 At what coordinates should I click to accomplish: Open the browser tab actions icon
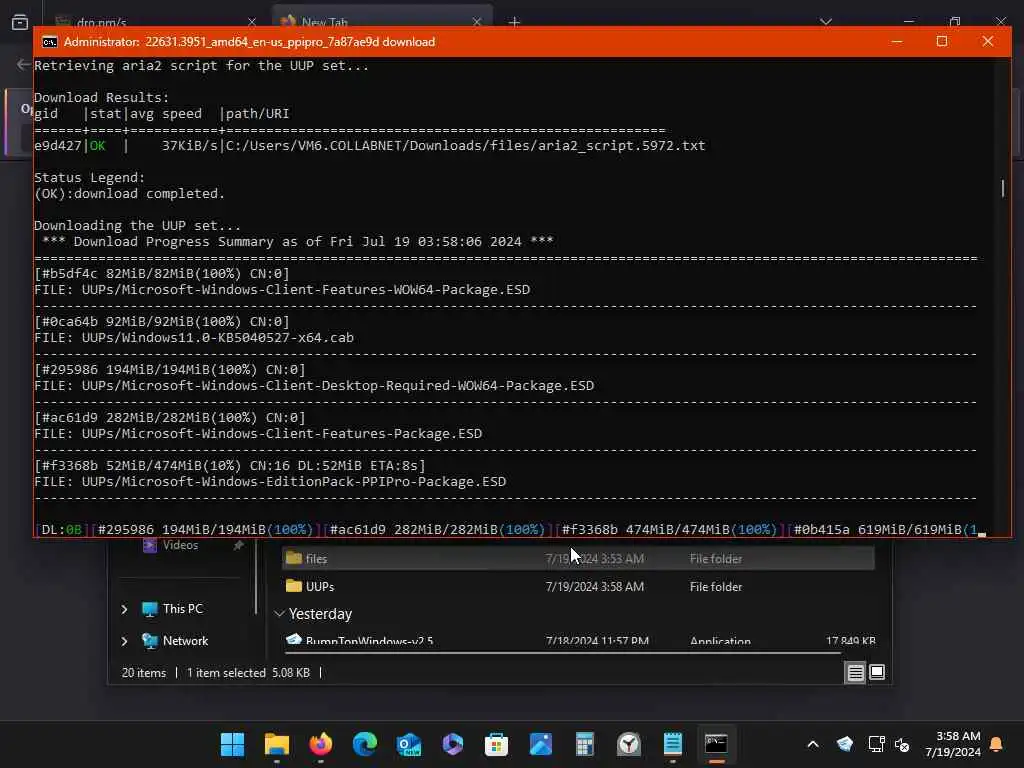coord(20,23)
